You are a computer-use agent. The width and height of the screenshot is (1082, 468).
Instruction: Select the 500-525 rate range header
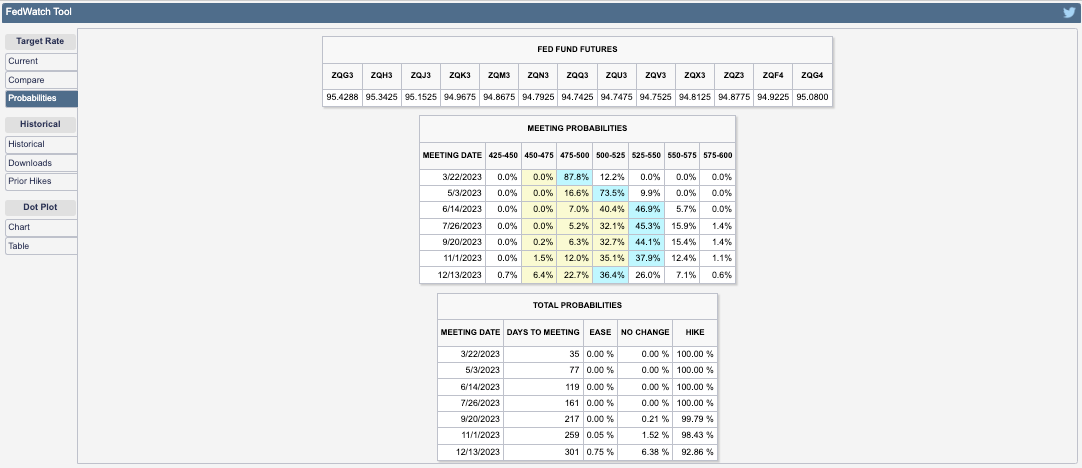click(x=609, y=155)
